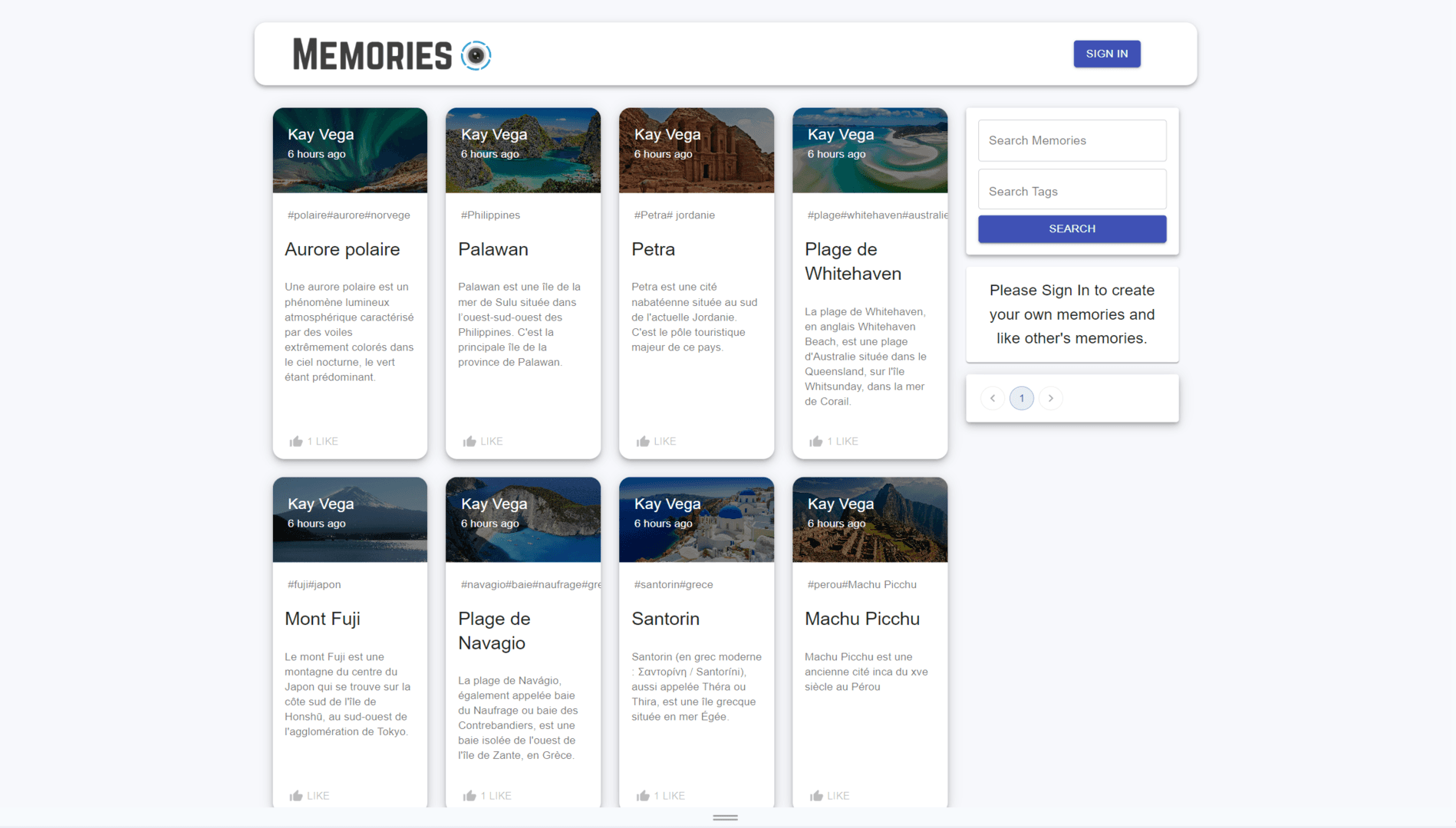Viewport: 1456px width, 828px height.
Task: Click the Memories camera logo icon
Action: coord(476,55)
